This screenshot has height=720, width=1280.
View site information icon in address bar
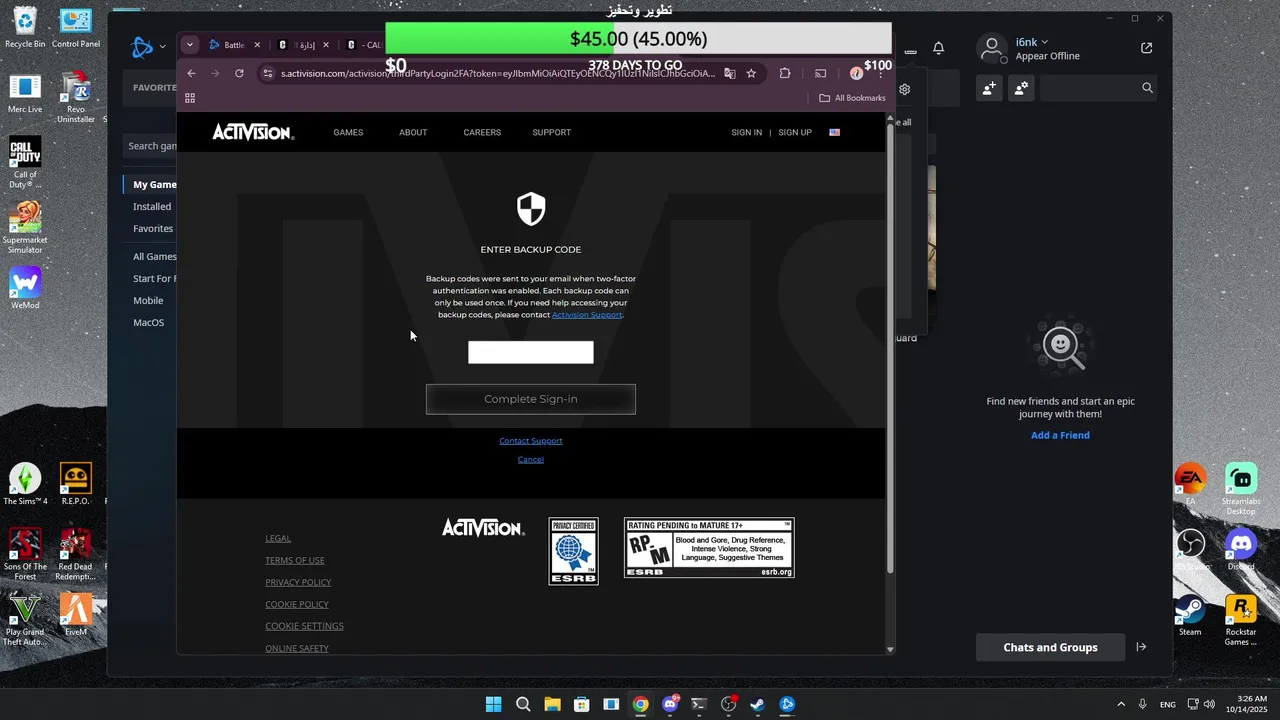click(x=267, y=73)
